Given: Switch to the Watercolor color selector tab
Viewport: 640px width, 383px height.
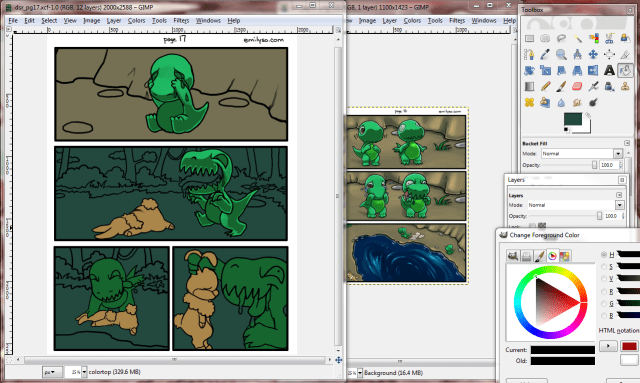Looking at the screenshot, I should [x=539, y=256].
